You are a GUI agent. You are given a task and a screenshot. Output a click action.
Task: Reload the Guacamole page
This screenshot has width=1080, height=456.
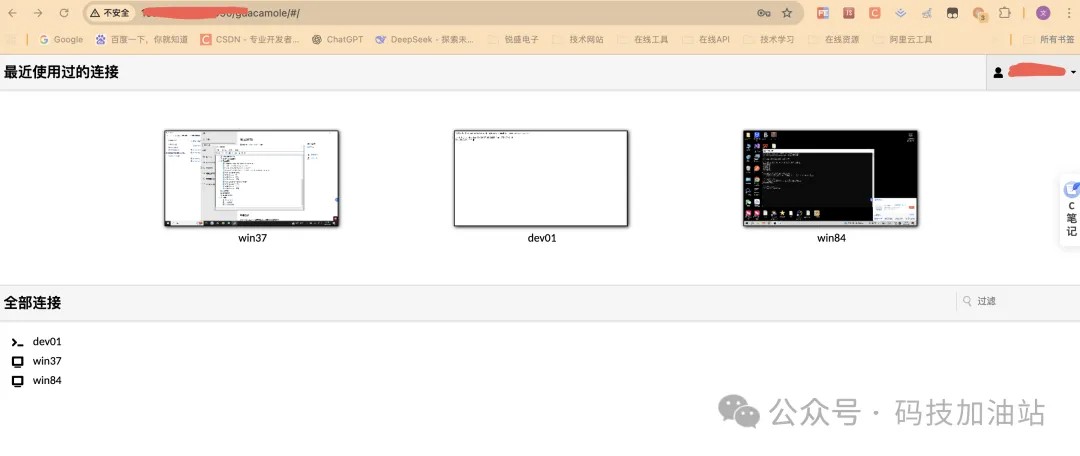64,13
